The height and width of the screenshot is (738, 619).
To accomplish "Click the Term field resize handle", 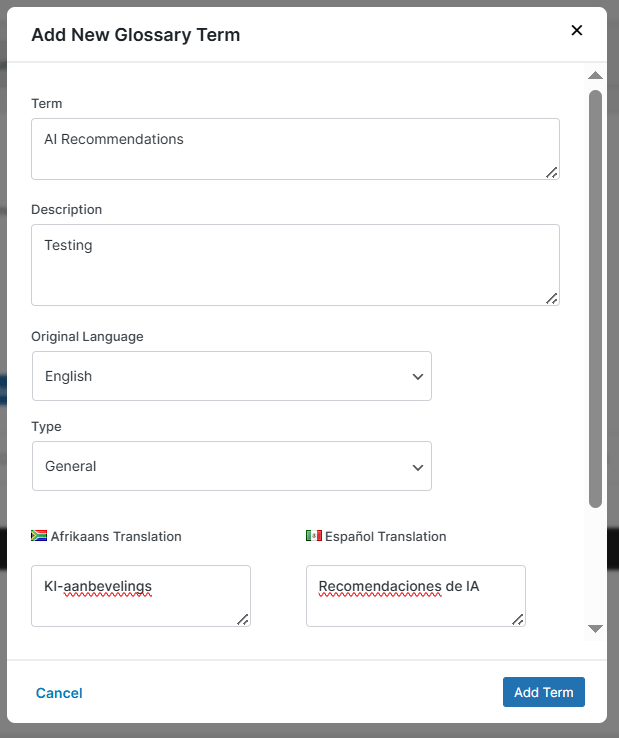I will tap(551, 172).
